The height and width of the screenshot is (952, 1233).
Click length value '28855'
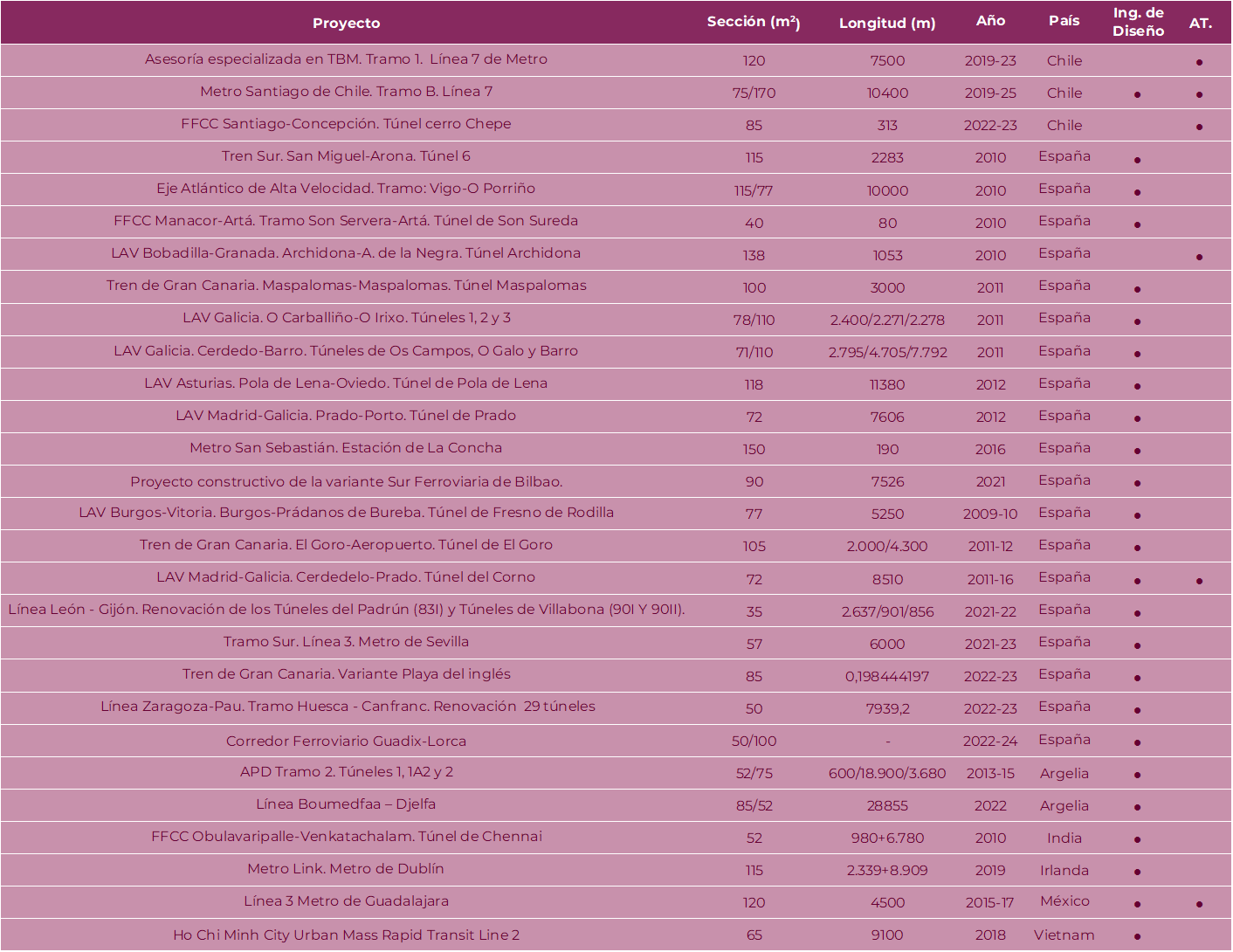(887, 806)
